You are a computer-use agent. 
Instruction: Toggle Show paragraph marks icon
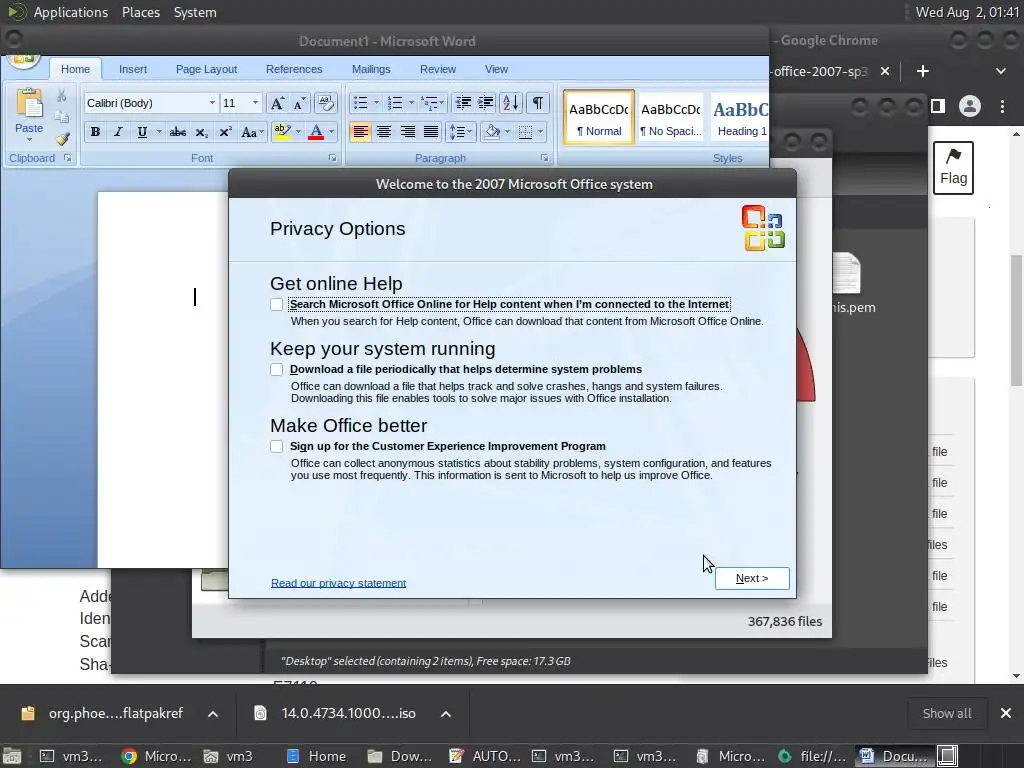[537, 103]
